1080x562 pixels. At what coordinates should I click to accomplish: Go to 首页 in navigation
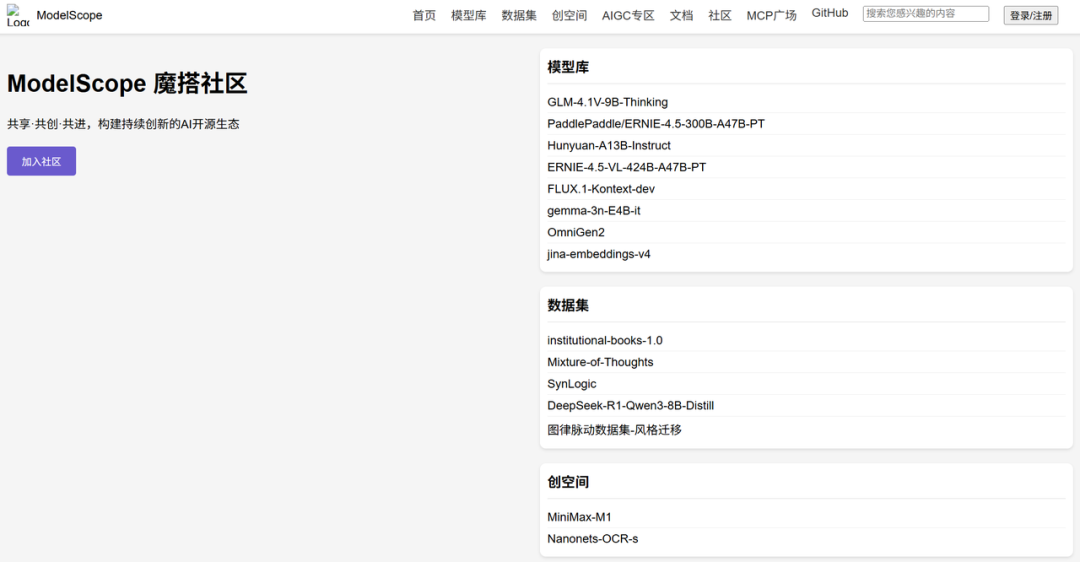click(424, 15)
